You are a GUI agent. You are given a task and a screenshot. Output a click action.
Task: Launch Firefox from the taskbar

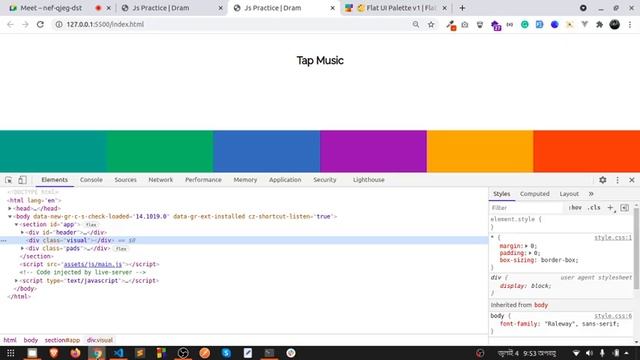click(x=75, y=353)
